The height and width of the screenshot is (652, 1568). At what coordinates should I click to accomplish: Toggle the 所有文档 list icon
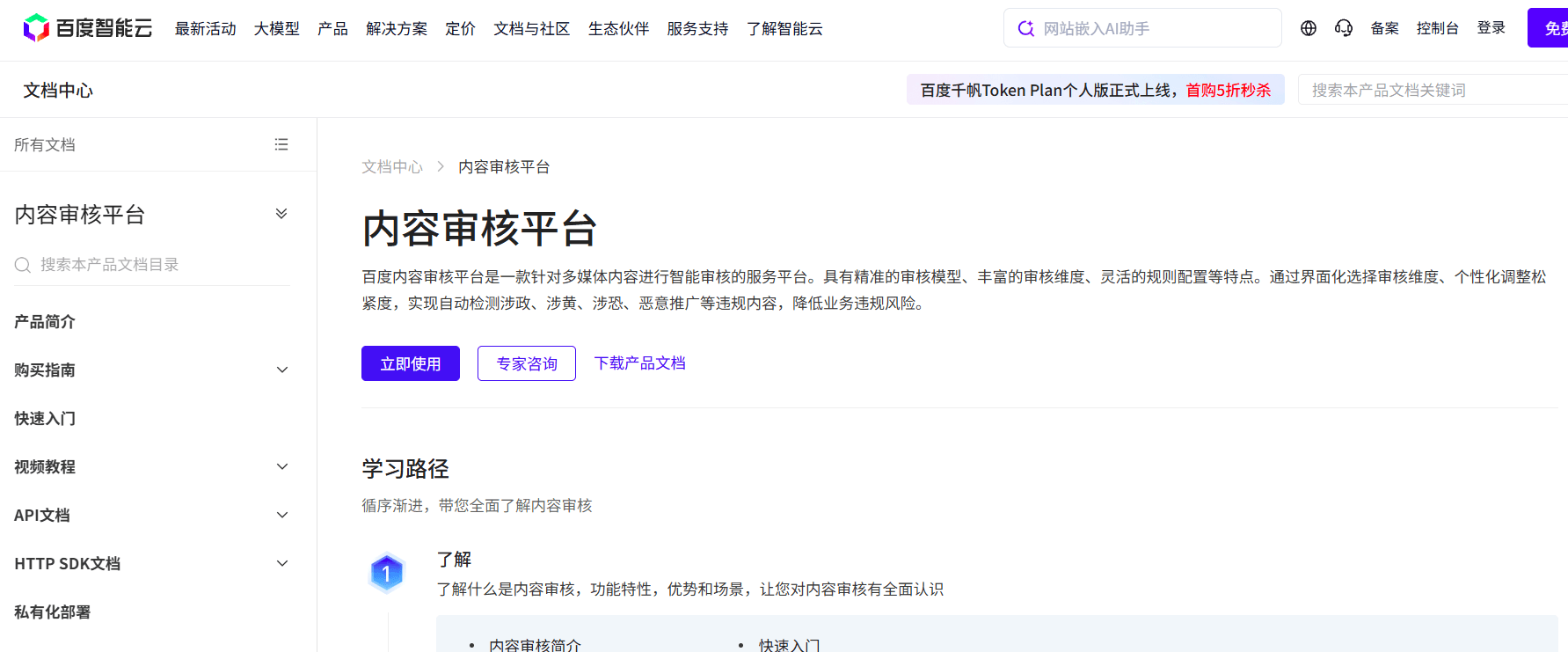281,144
